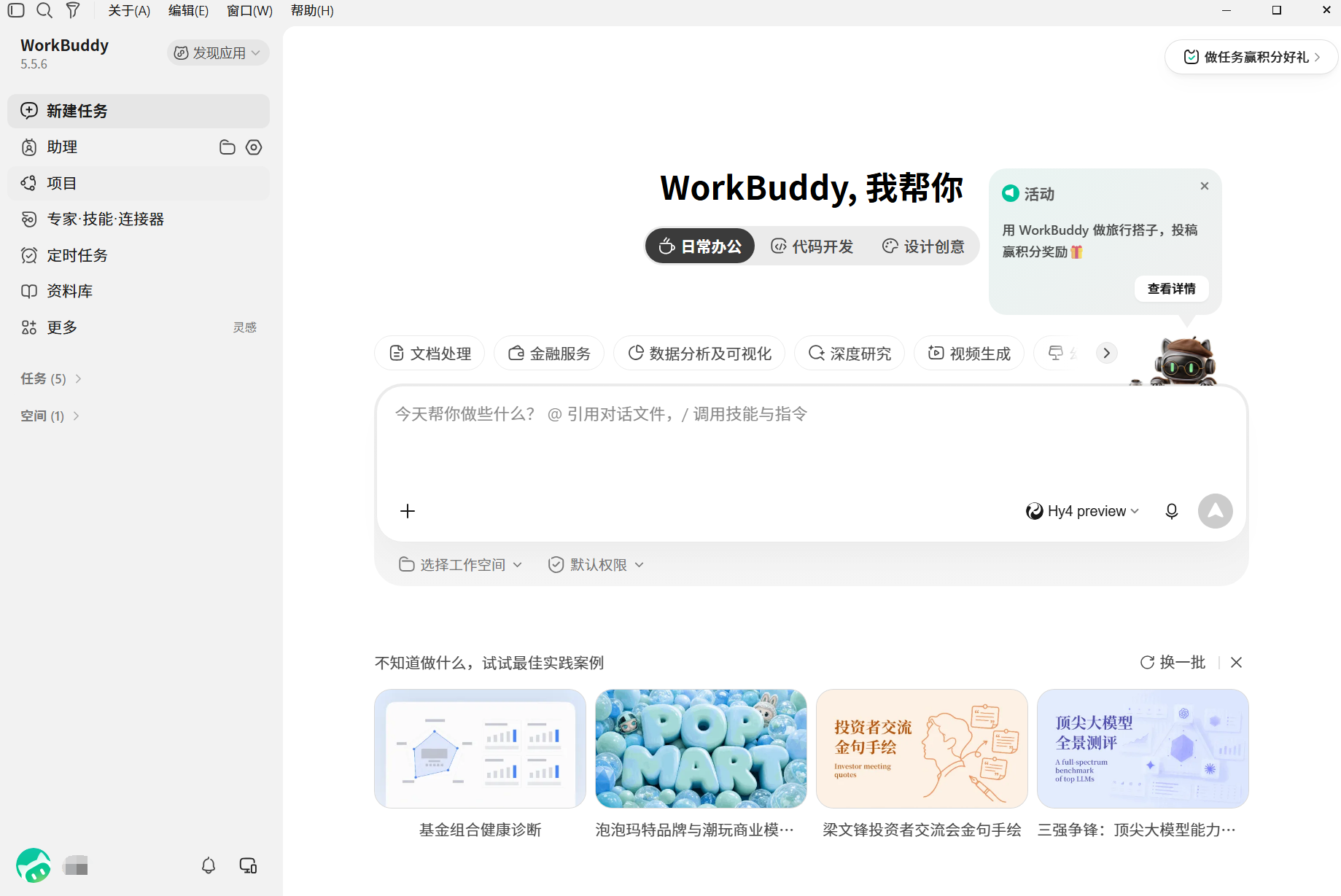Screen dimensions: 1341x896
Task: Open the Hy4 preview model dropdown
Action: click(1082, 511)
